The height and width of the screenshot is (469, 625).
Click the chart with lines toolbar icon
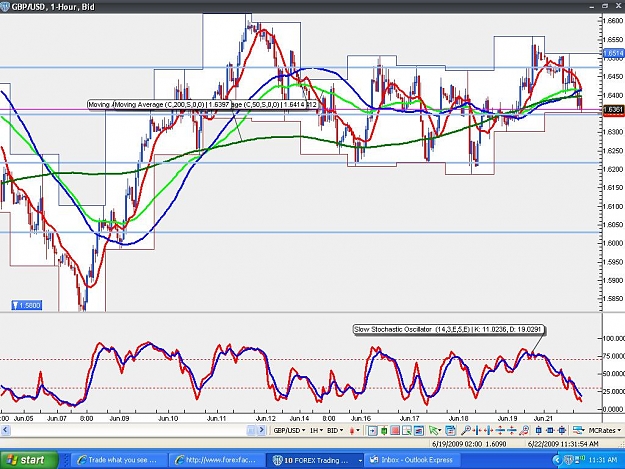pyautogui.click(x=418, y=430)
